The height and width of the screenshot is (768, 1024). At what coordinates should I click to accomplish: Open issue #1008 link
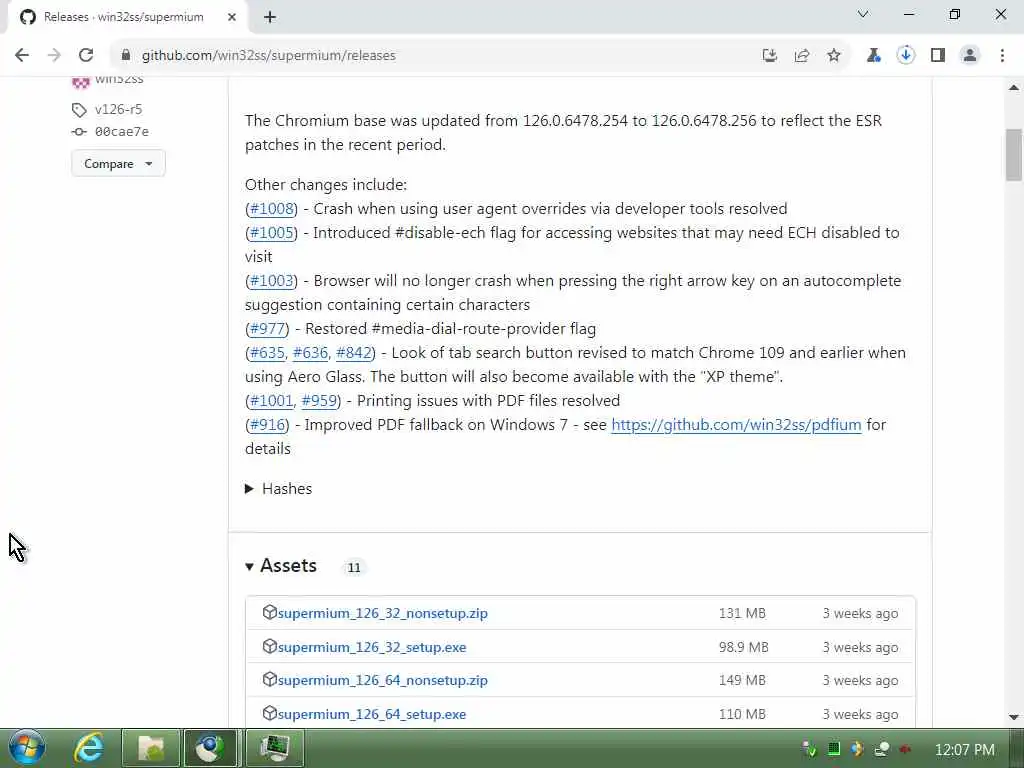(x=272, y=209)
